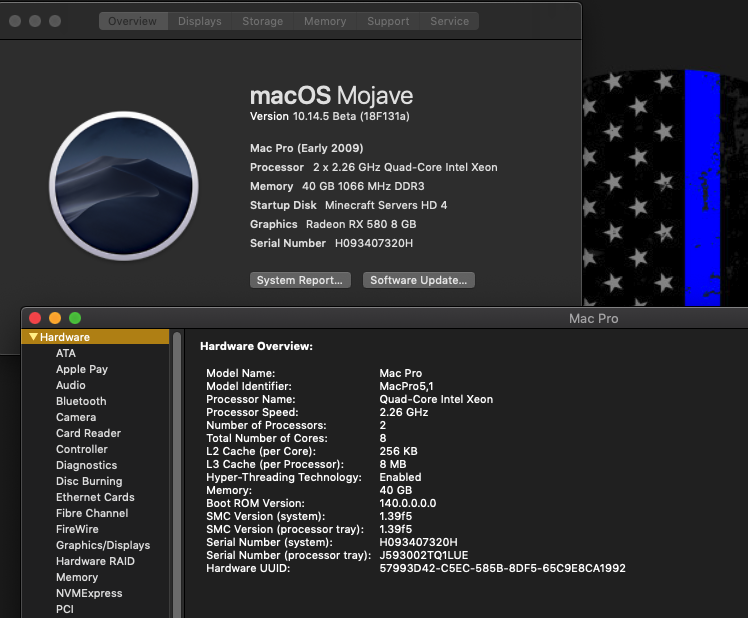Open the Storage tab
This screenshot has width=748, height=618.
click(262, 21)
